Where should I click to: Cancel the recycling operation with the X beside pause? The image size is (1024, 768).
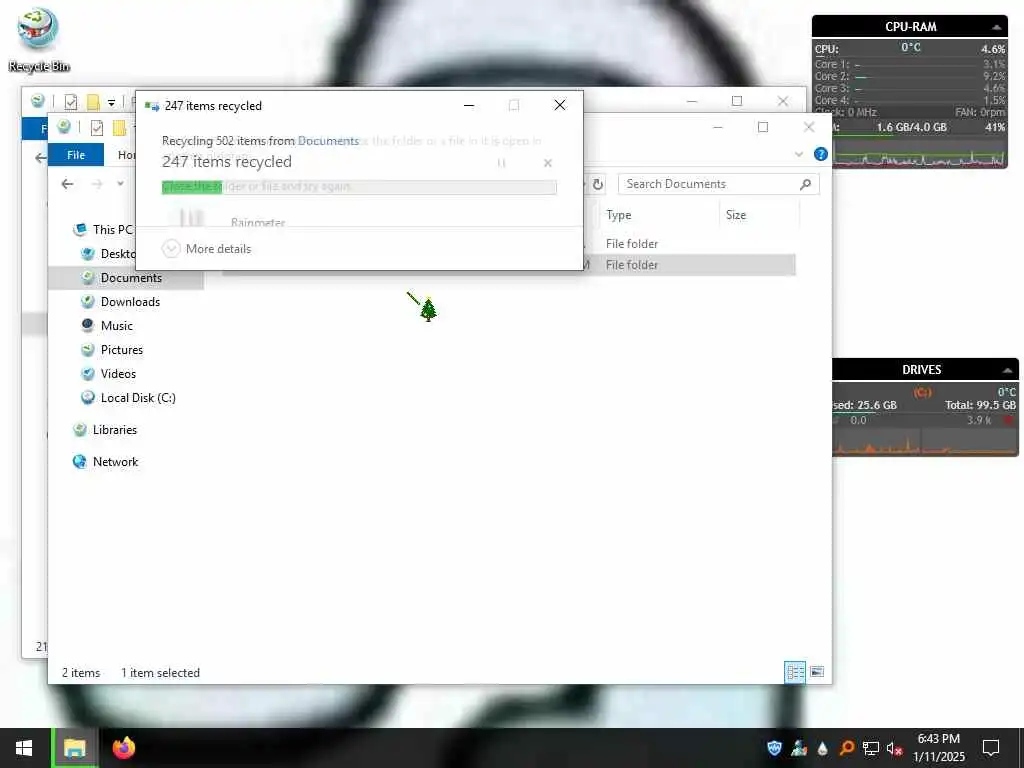548,163
